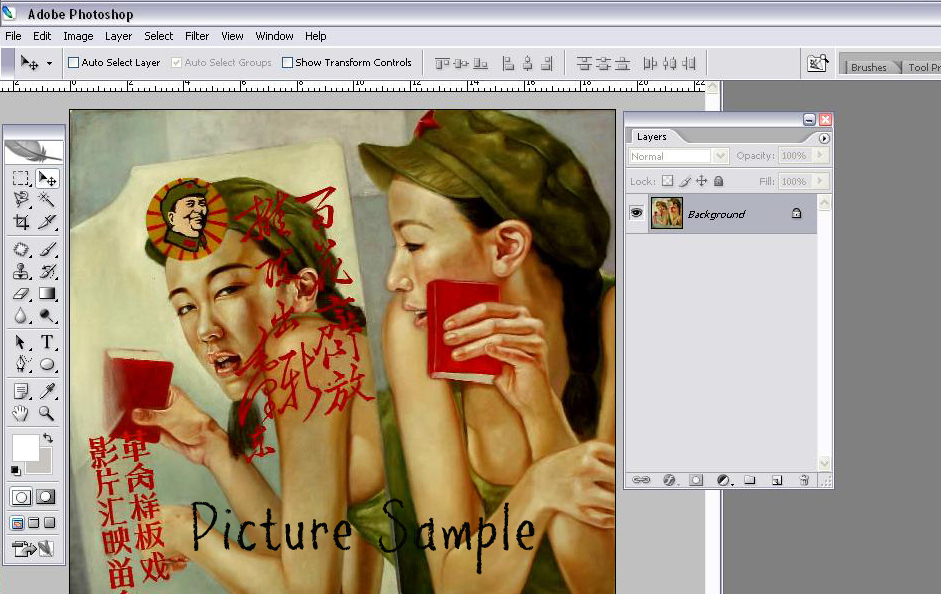The image size is (941, 594).
Task: Open new adjustment layer menu
Action: (x=724, y=480)
